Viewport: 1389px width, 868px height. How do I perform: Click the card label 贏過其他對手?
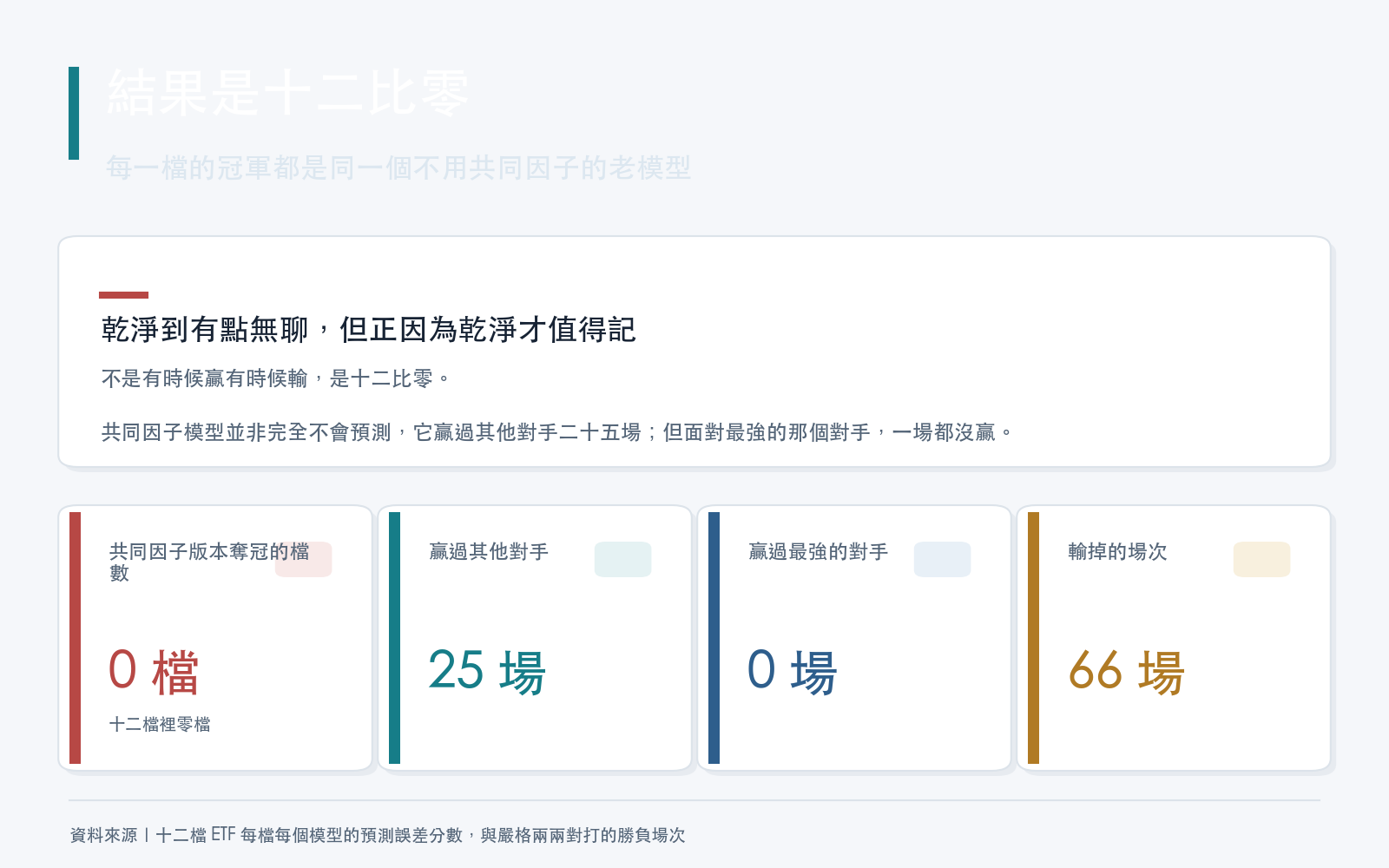(489, 551)
